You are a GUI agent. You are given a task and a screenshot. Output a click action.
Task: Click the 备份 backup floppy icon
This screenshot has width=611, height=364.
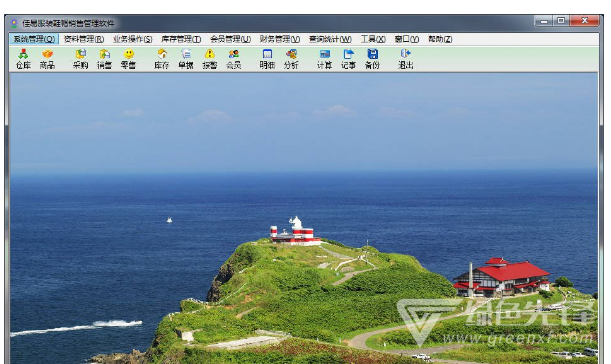point(372,59)
